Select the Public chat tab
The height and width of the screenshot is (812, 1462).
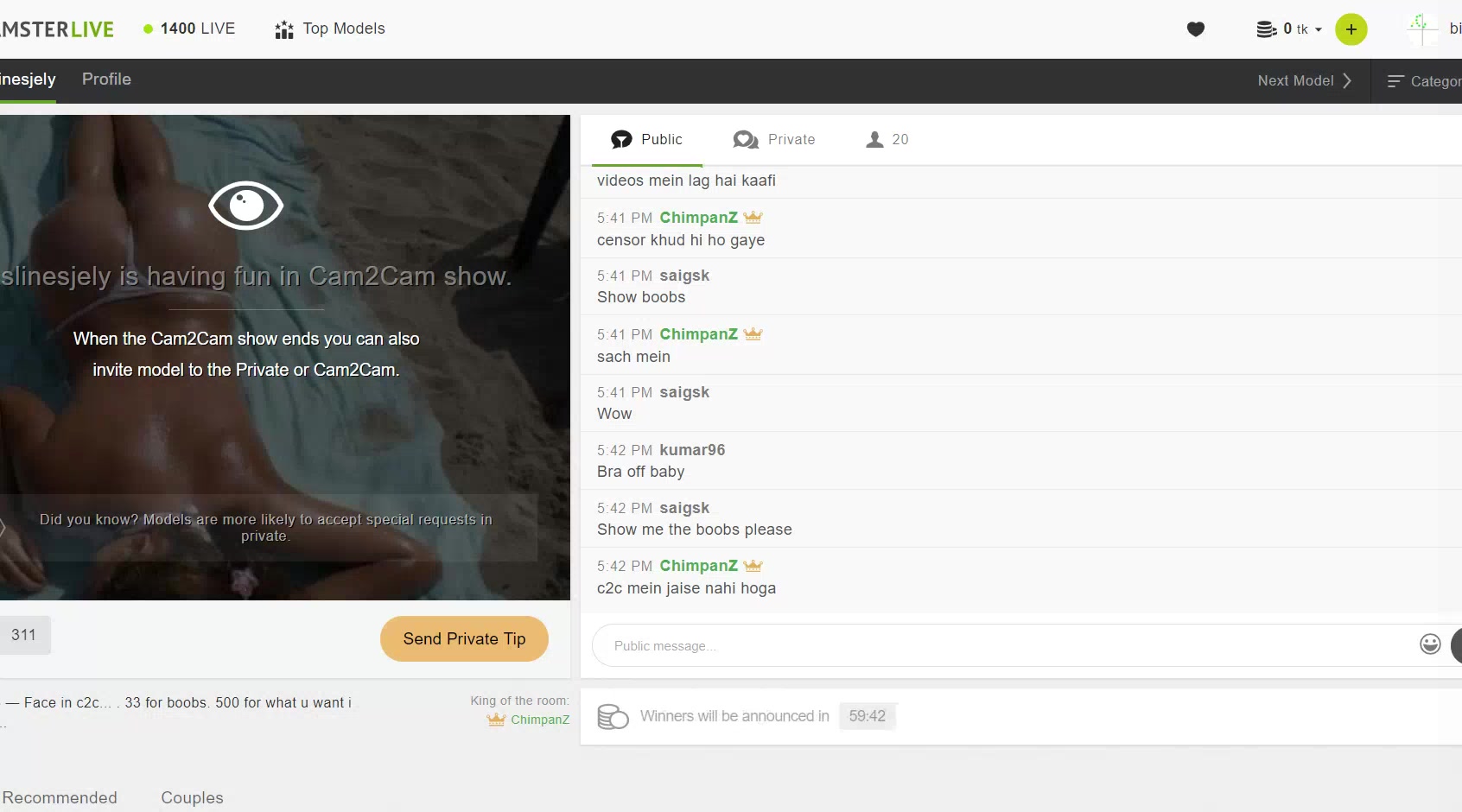(646, 140)
